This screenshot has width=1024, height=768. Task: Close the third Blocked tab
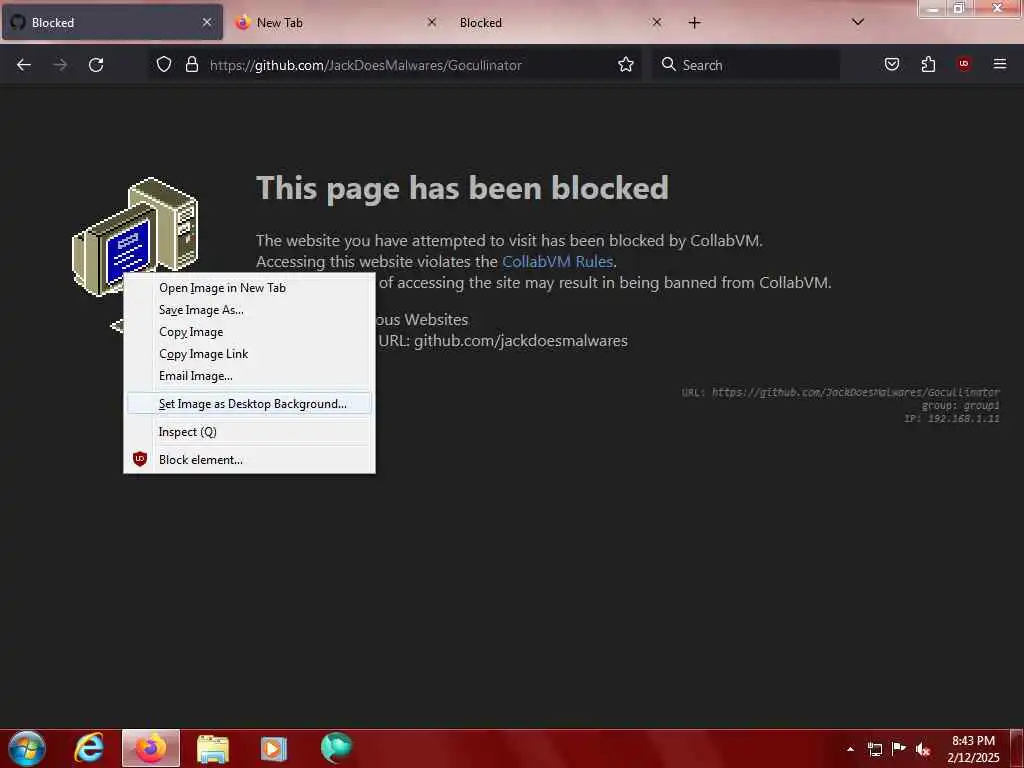[x=657, y=23]
